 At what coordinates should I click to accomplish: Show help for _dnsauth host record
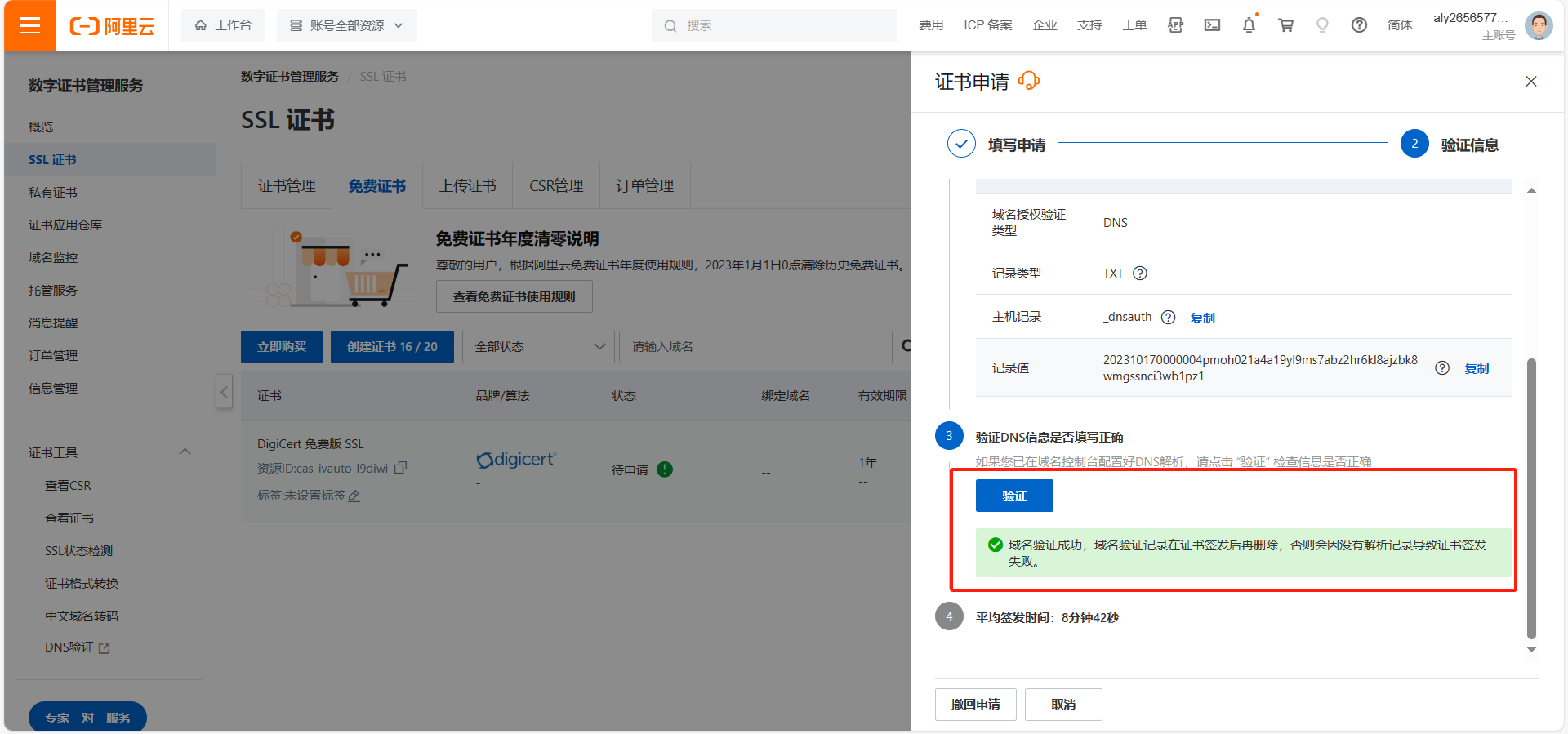click(x=1169, y=317)
